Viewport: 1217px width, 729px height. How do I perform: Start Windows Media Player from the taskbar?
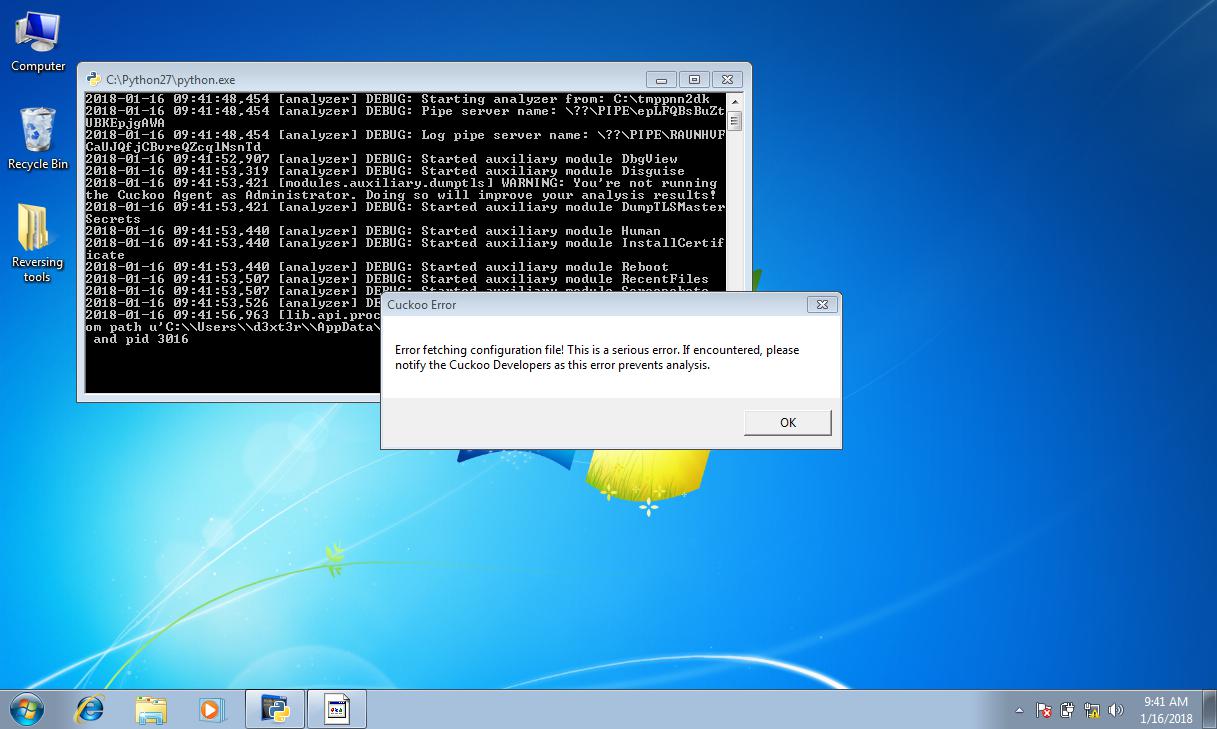(x=212, y=709)
